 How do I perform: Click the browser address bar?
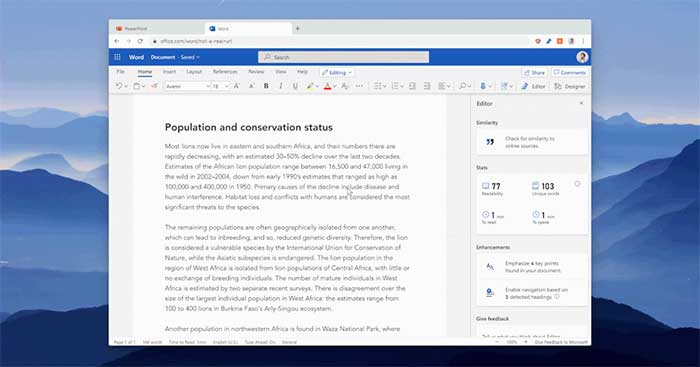[339, 41]
